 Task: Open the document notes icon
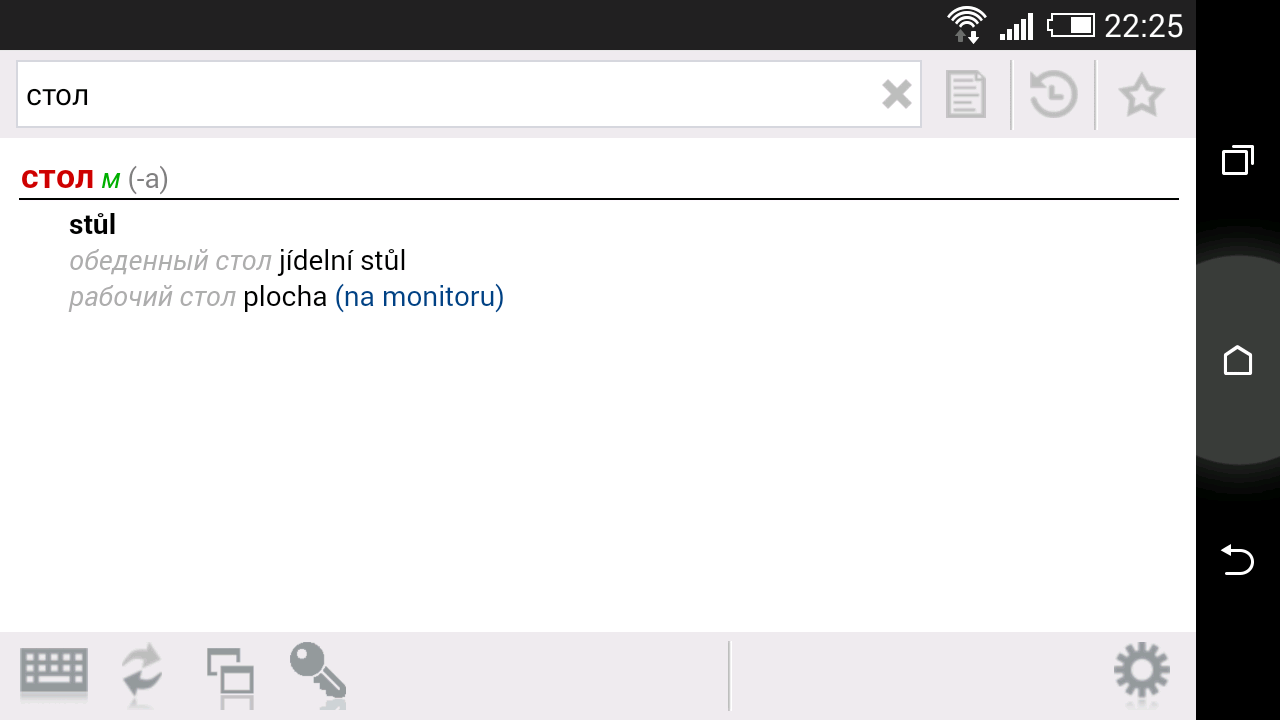coord(966,95)
